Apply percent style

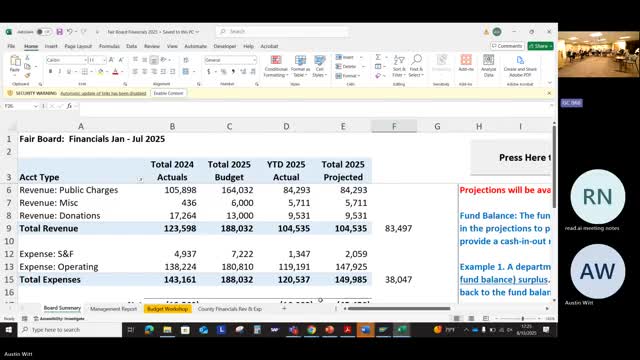click(223, 72)
